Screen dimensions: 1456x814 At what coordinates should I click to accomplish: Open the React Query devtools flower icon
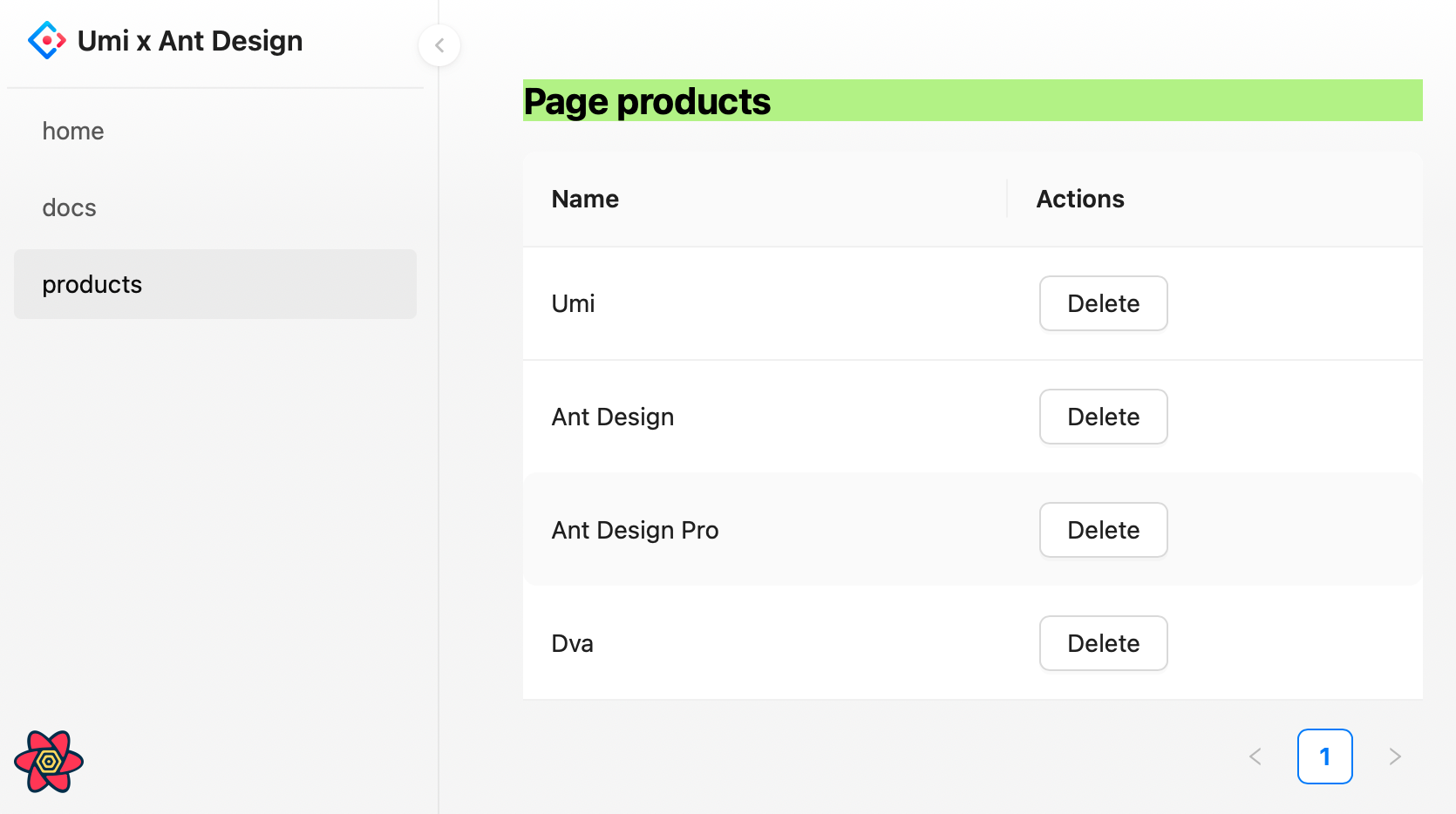click(x=49, y=761)
